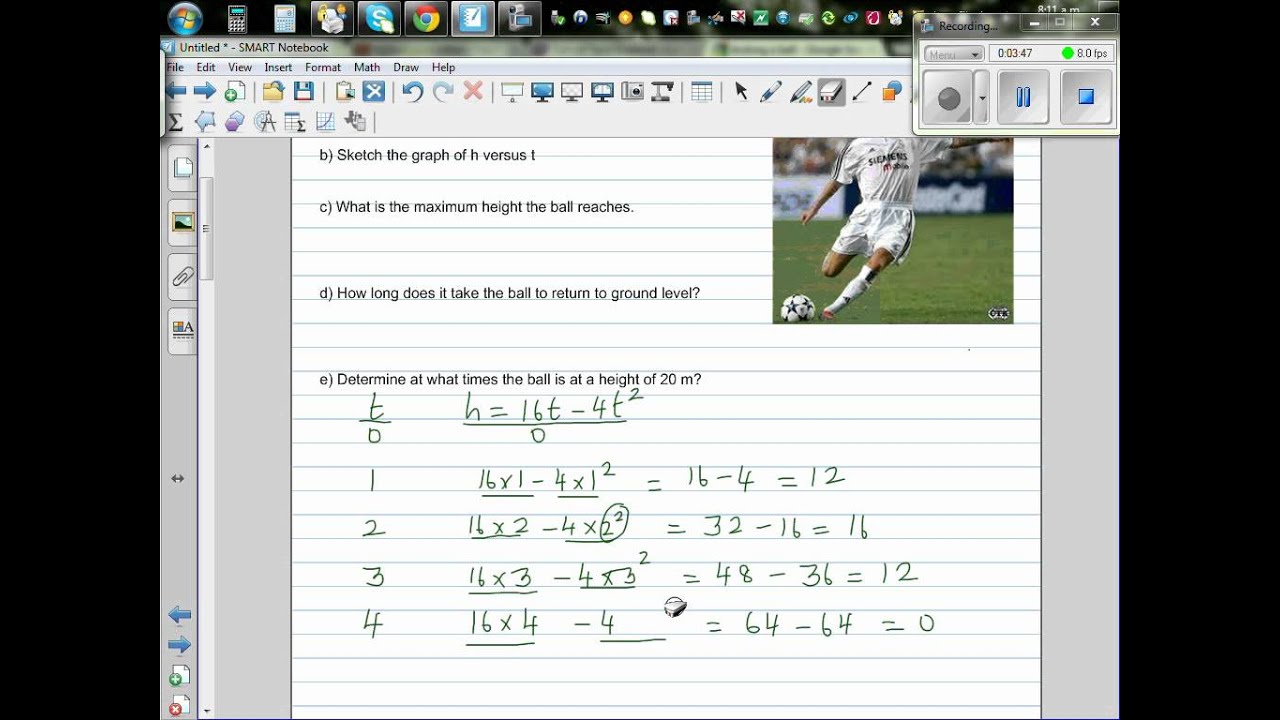
Task: Switch to full screen view monitor icon
Action: [542, 92]
